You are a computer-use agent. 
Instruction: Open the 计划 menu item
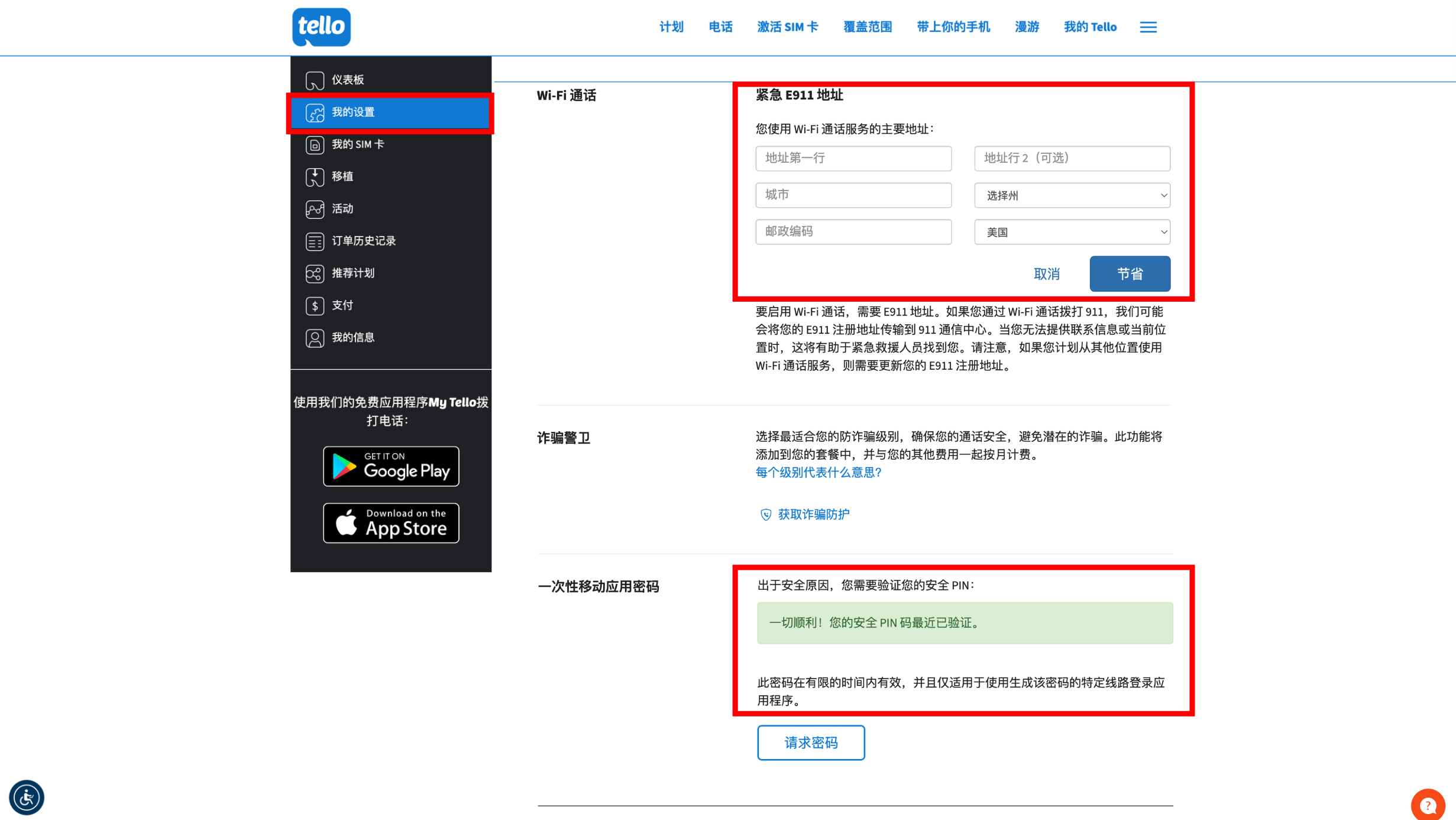[671, 27]
